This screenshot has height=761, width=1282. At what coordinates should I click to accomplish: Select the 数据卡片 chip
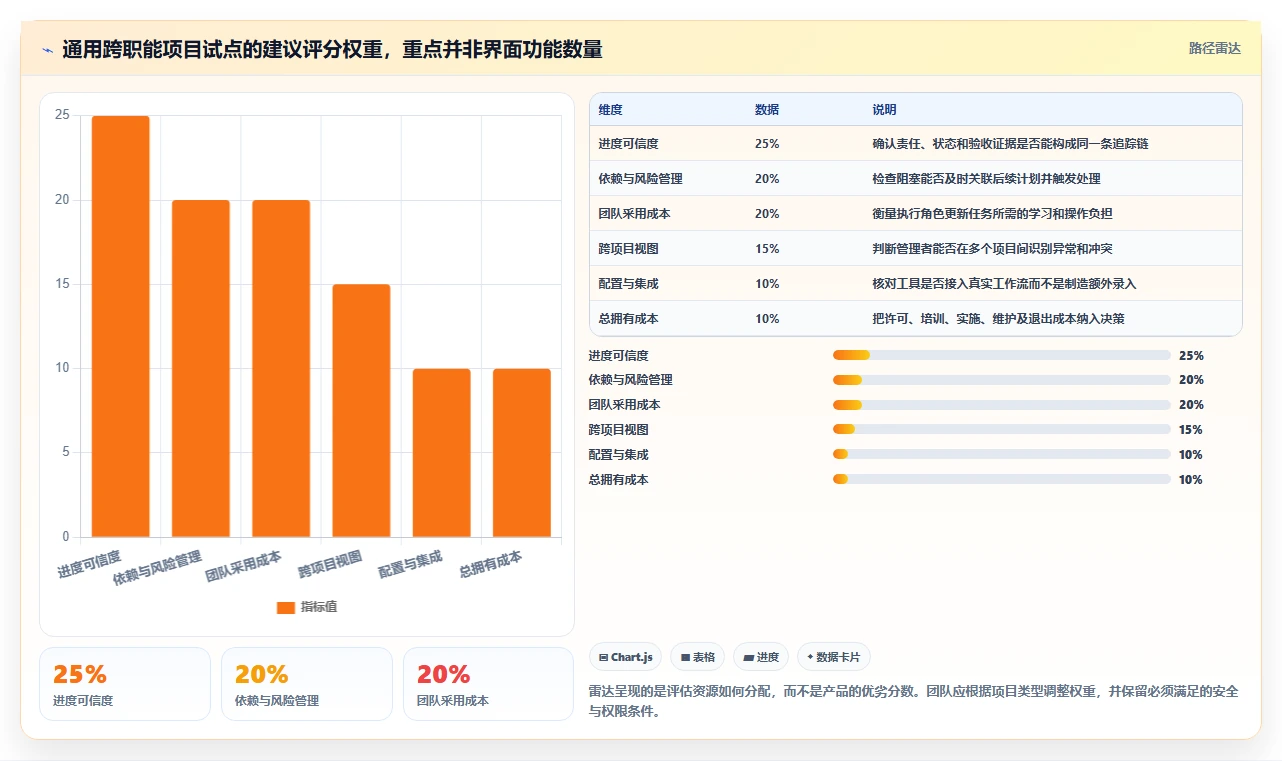(x=834, y=657)
